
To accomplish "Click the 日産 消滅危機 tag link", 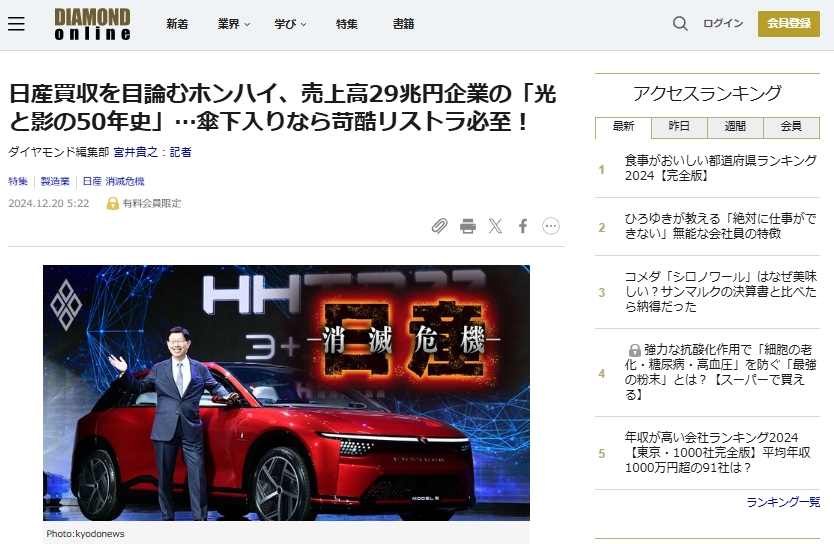I will (x=114, y=181).
